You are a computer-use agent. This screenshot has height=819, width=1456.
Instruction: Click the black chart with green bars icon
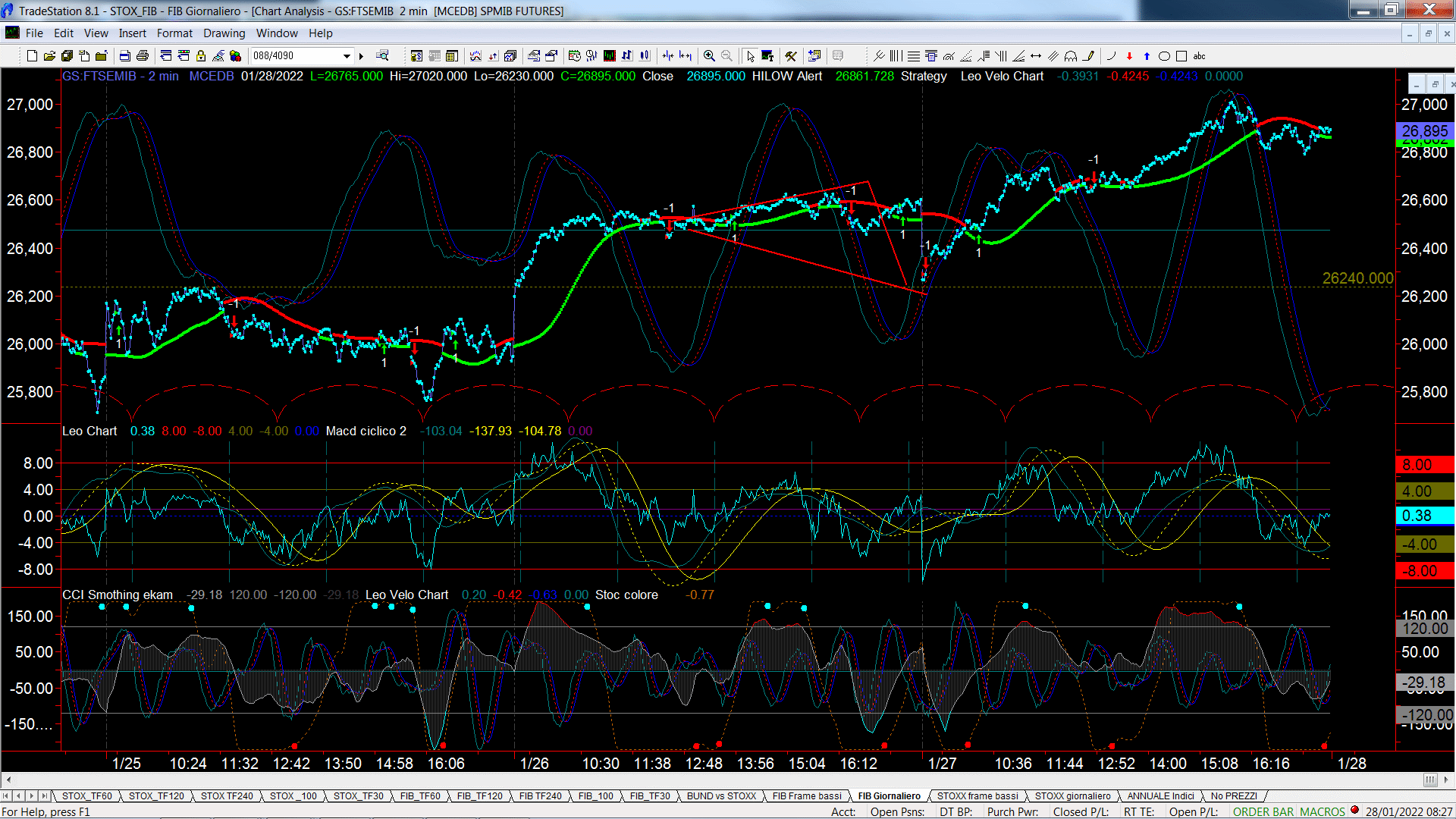coord(610,56)
